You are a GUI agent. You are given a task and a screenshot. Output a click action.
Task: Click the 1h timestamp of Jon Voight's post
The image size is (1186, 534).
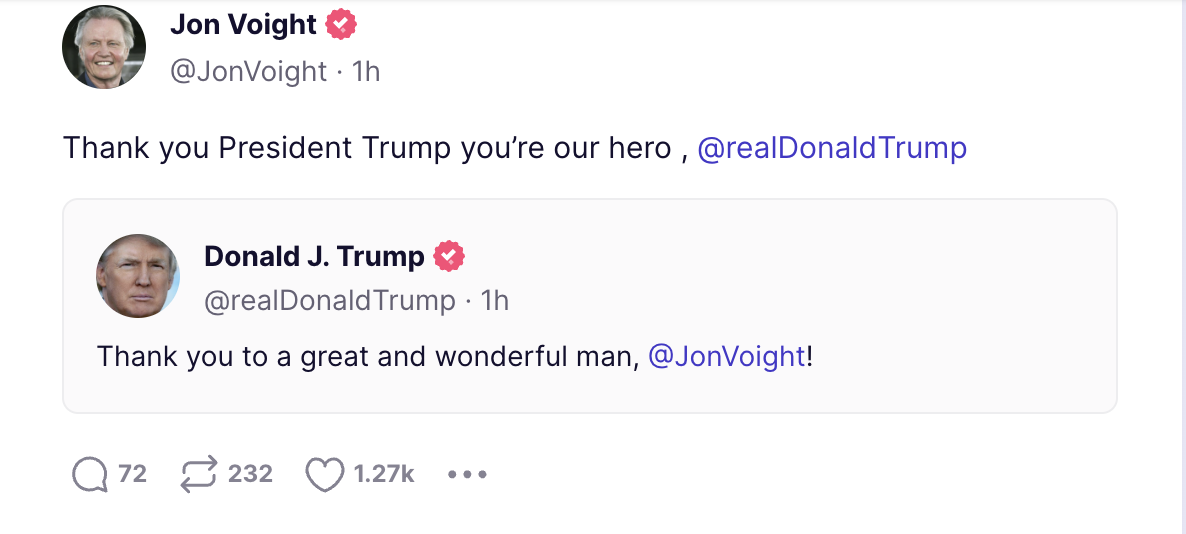click(x=367, y=71)
